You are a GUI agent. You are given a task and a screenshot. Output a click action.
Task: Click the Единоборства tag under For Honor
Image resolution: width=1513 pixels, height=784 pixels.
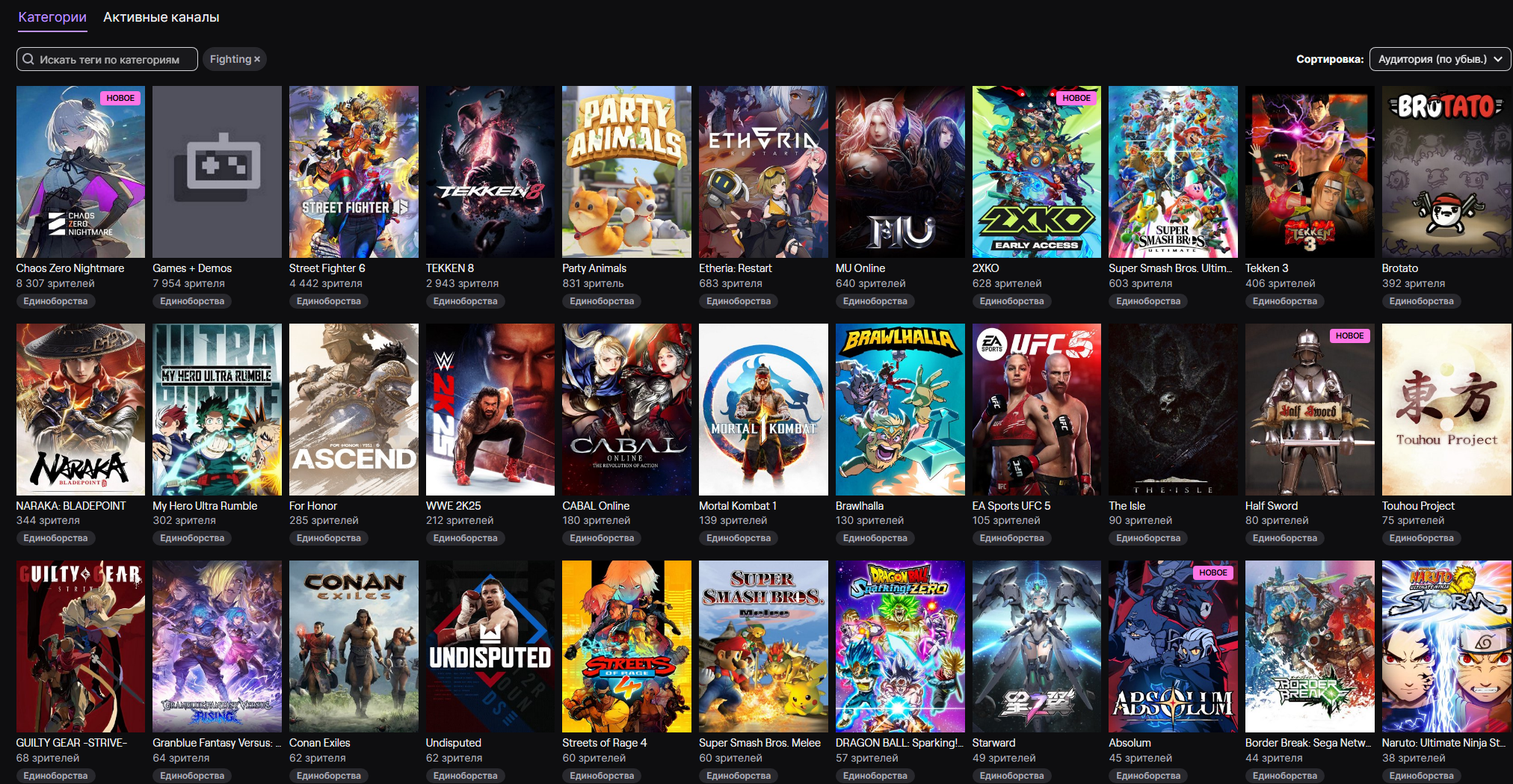pos(328,538)
